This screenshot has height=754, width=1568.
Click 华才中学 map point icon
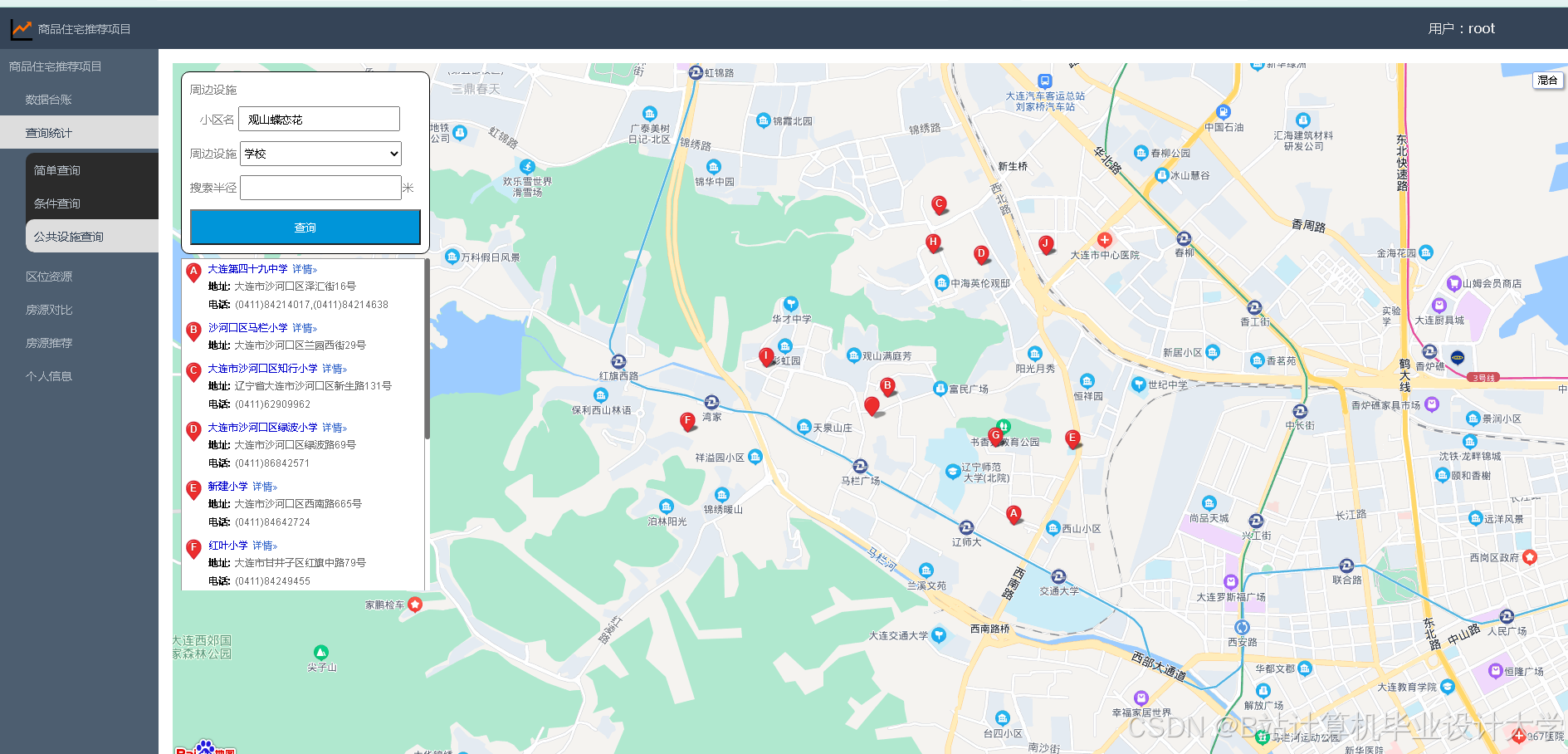click(791, 305)
